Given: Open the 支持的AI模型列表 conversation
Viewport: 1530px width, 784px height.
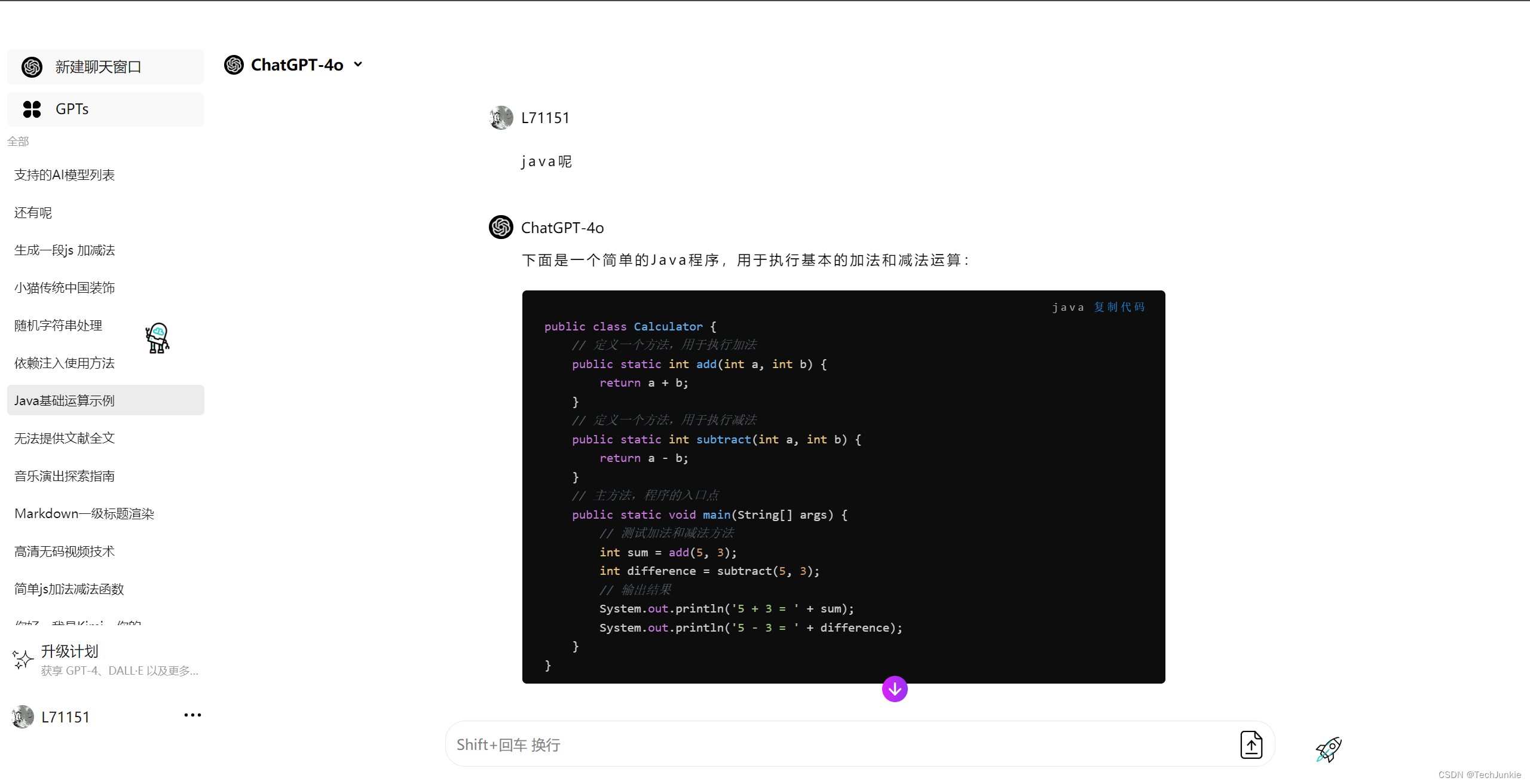Looking at the screenshot, I should [x=65, y=175].
